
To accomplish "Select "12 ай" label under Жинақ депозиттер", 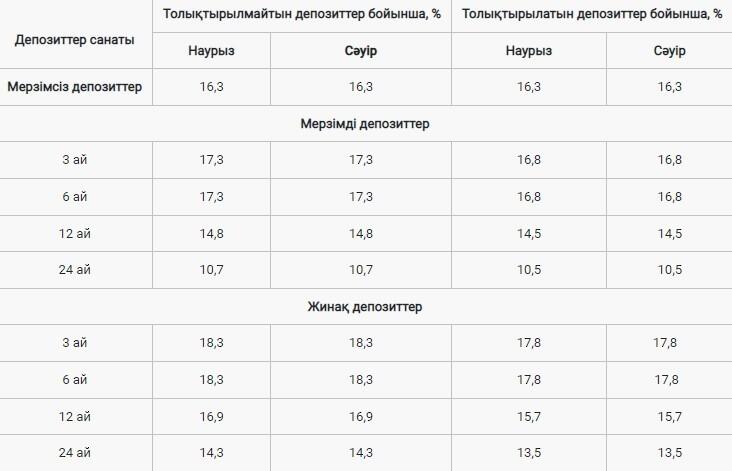I will pyautogui.click(x=75, y=416).
